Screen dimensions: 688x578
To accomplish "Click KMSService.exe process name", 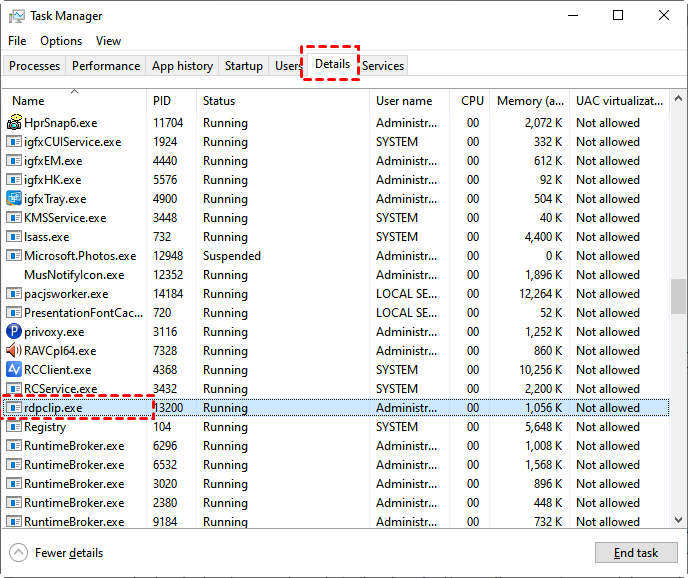I will click(65, 218).
